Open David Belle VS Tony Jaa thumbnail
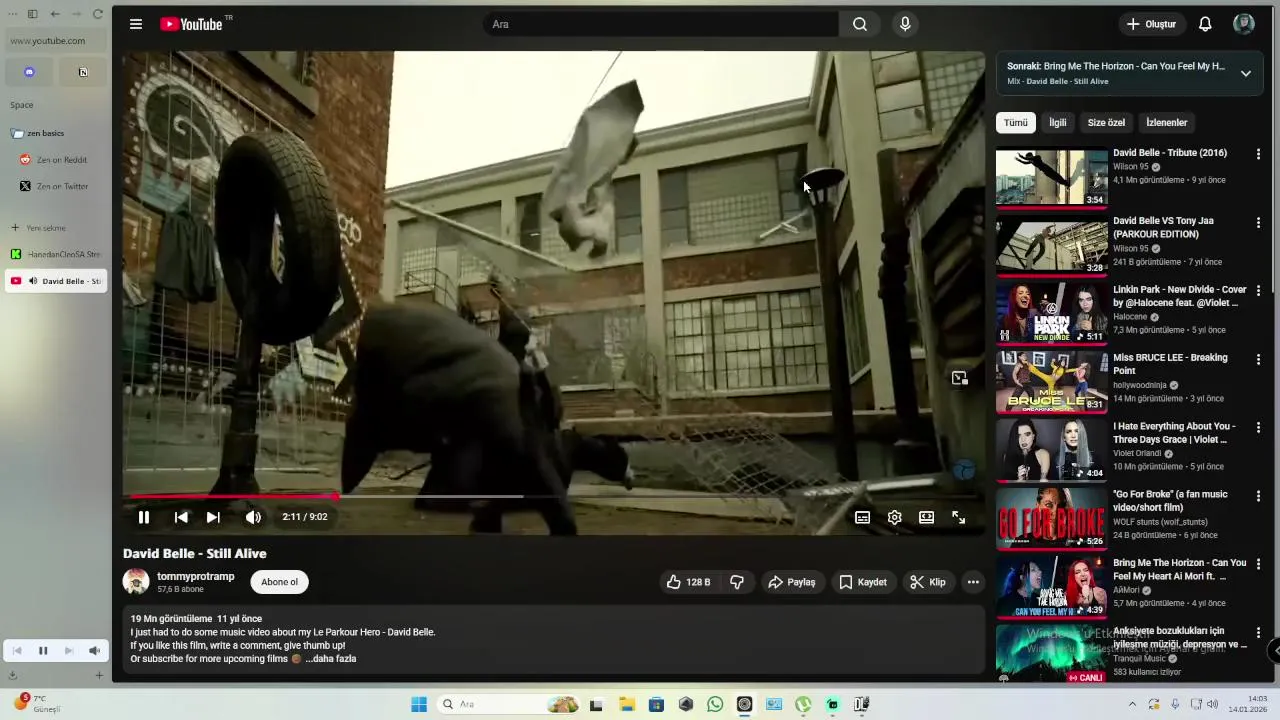The width and height of the screenshot is (1280, 720). click(x=1051, y=245)
